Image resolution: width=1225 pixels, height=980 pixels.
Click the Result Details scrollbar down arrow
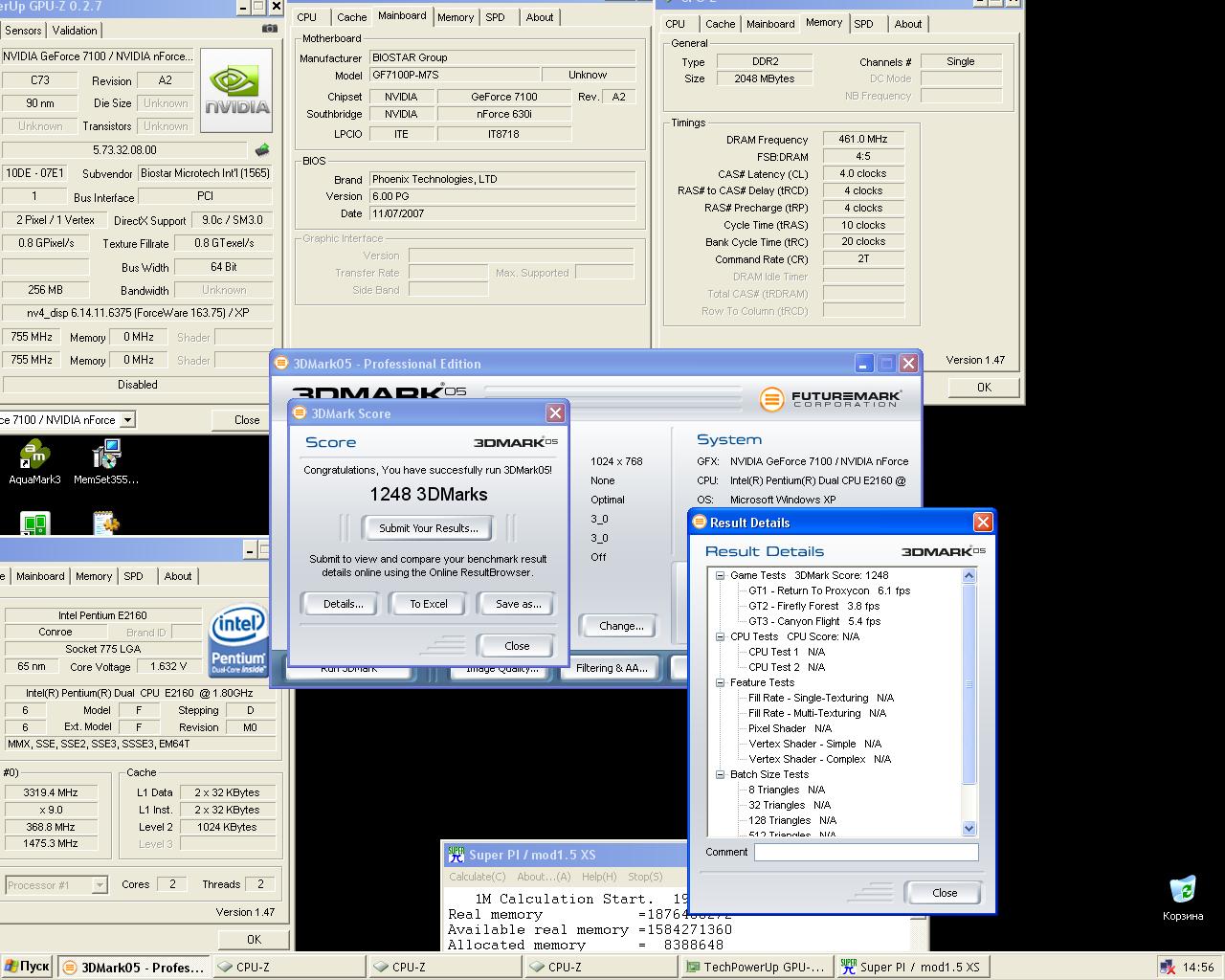pyautogui.click(x=969, y=828)
